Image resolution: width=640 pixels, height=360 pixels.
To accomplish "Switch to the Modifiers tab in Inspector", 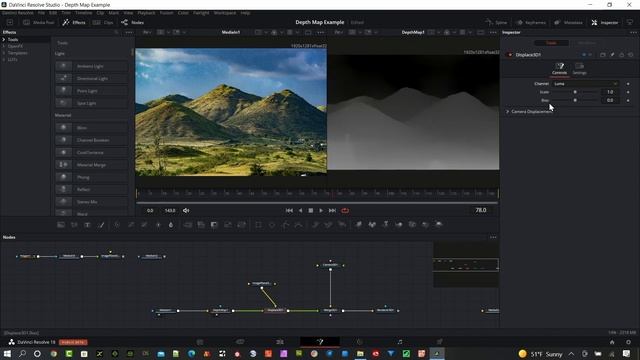I will coord(587,43).
